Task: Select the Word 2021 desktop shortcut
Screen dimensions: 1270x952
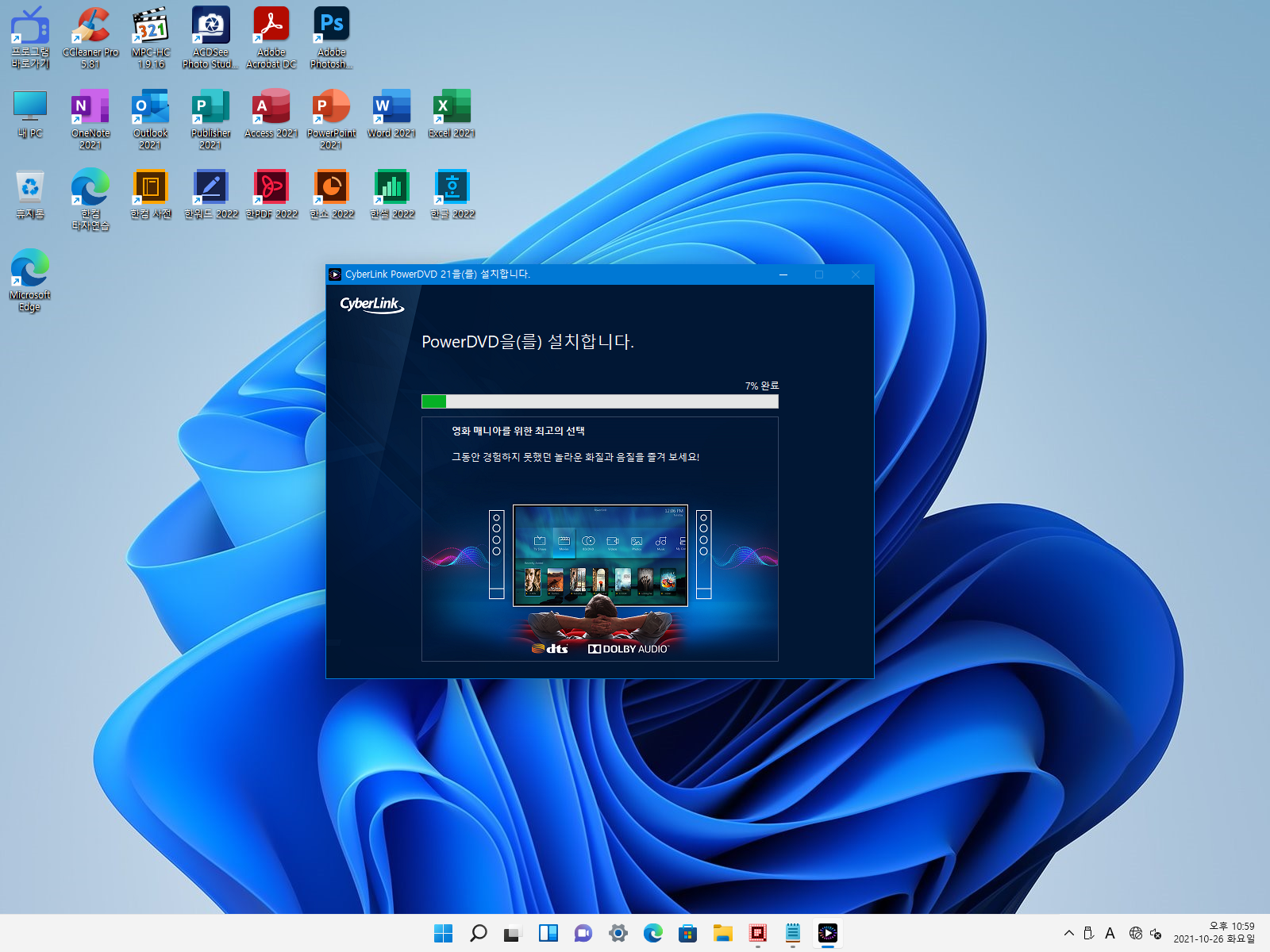Action: tap(392, 114)
